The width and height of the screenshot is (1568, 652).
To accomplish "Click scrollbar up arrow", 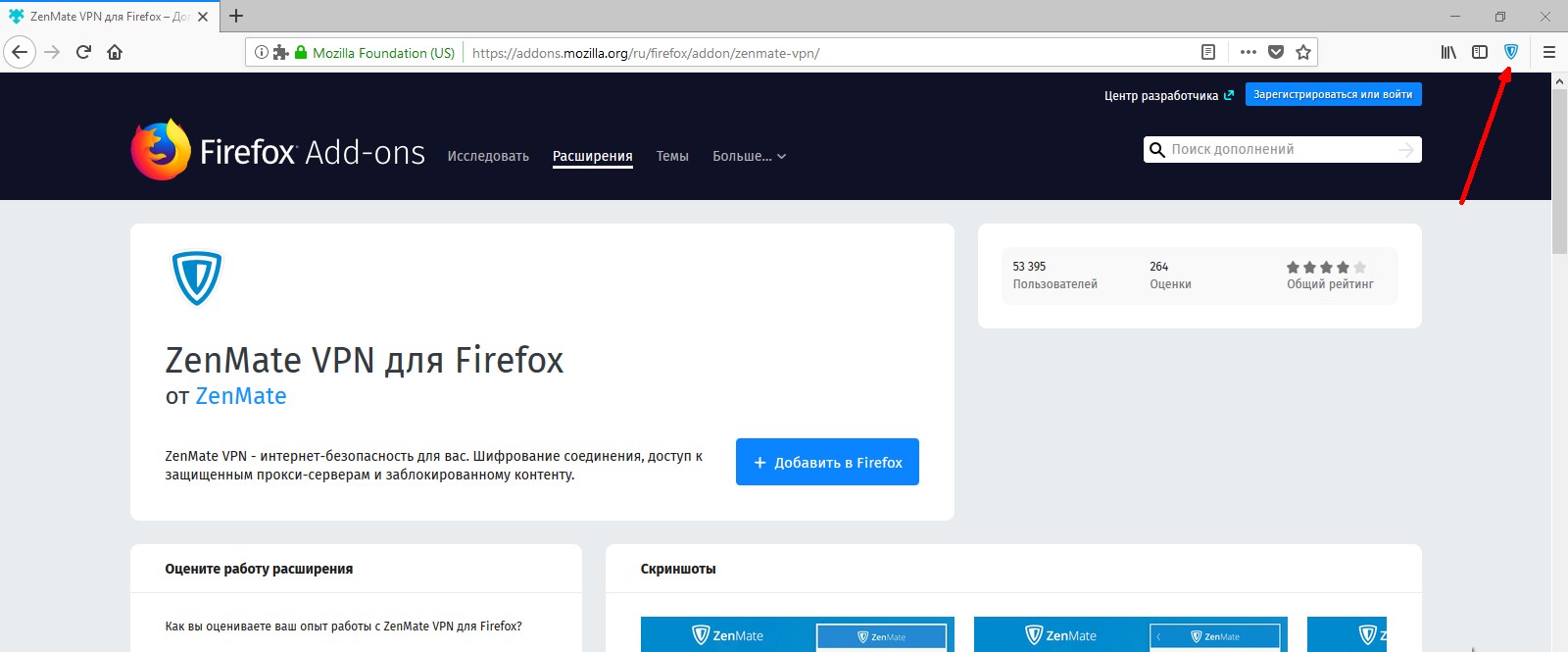I will (x=1559, y=81).
